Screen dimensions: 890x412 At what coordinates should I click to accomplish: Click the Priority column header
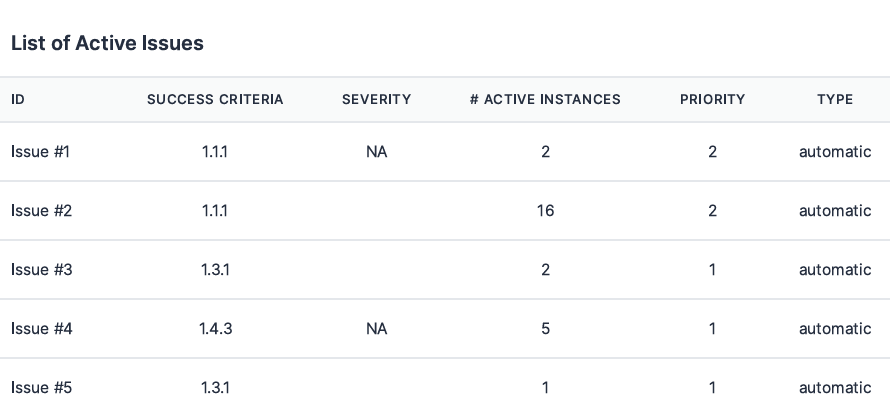712,99
